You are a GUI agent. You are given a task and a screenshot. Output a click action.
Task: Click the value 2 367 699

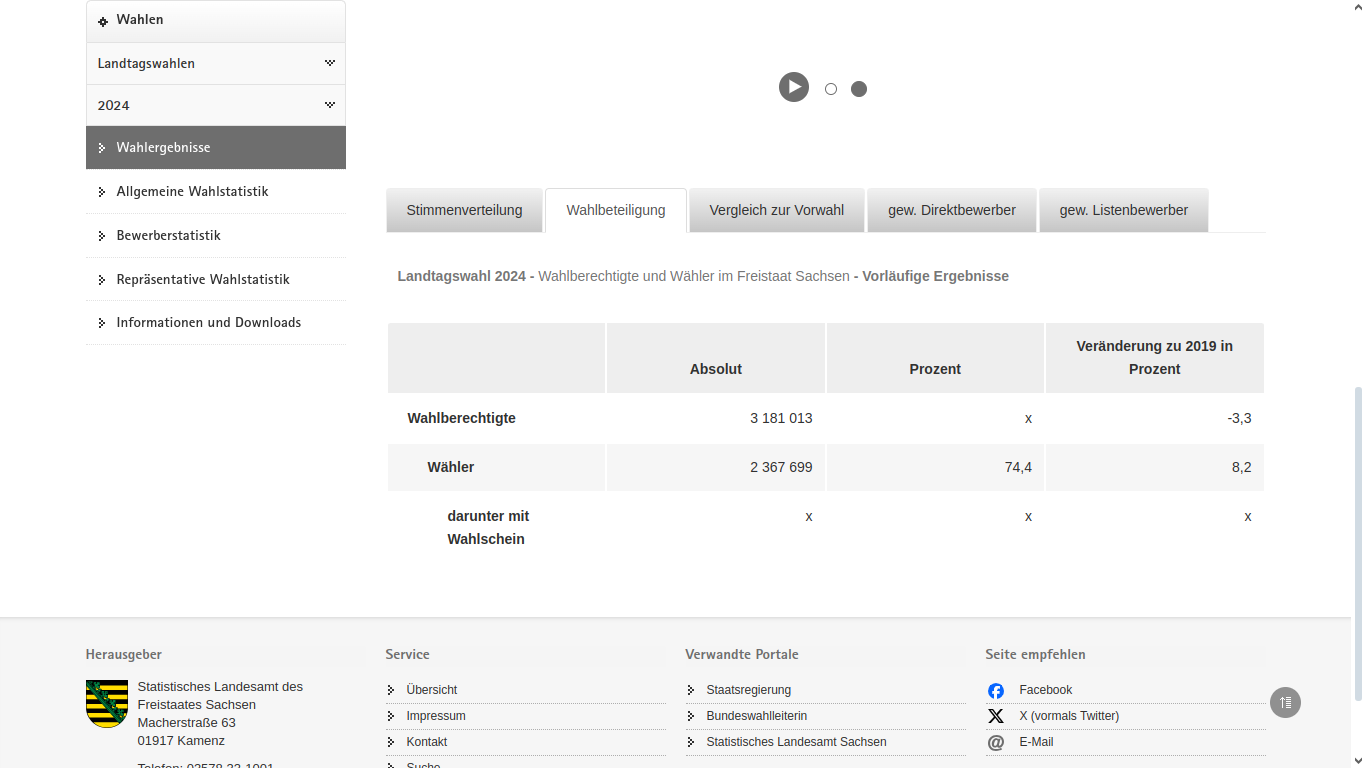click(x=781, y=467)
